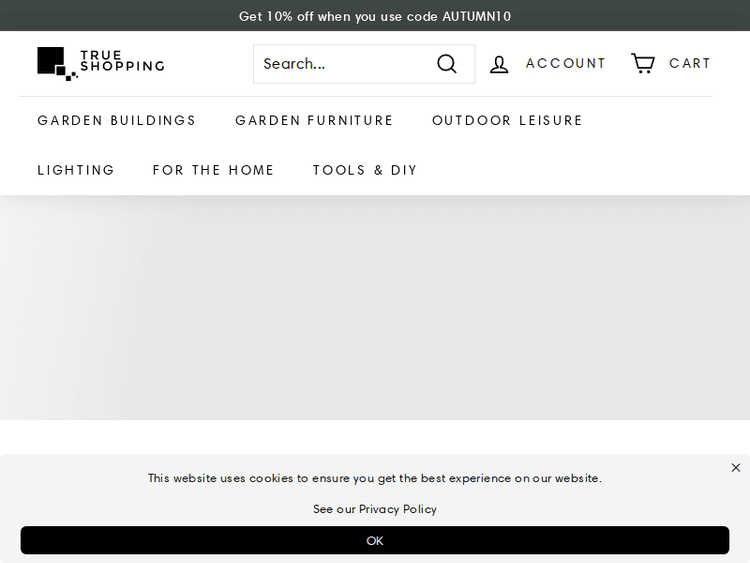Click the person icon beside Account
This screenshot has height=563, width=750.
tap(499, 64)
